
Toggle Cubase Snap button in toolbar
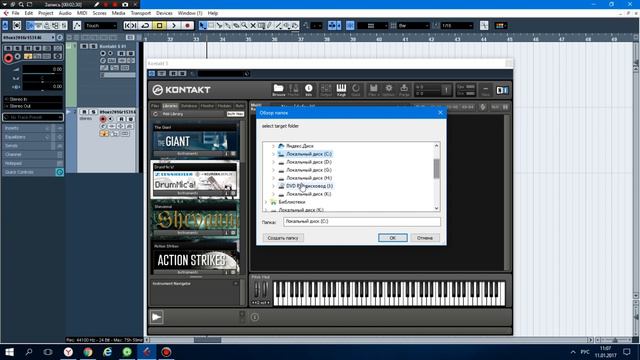(x=350, y=26)
